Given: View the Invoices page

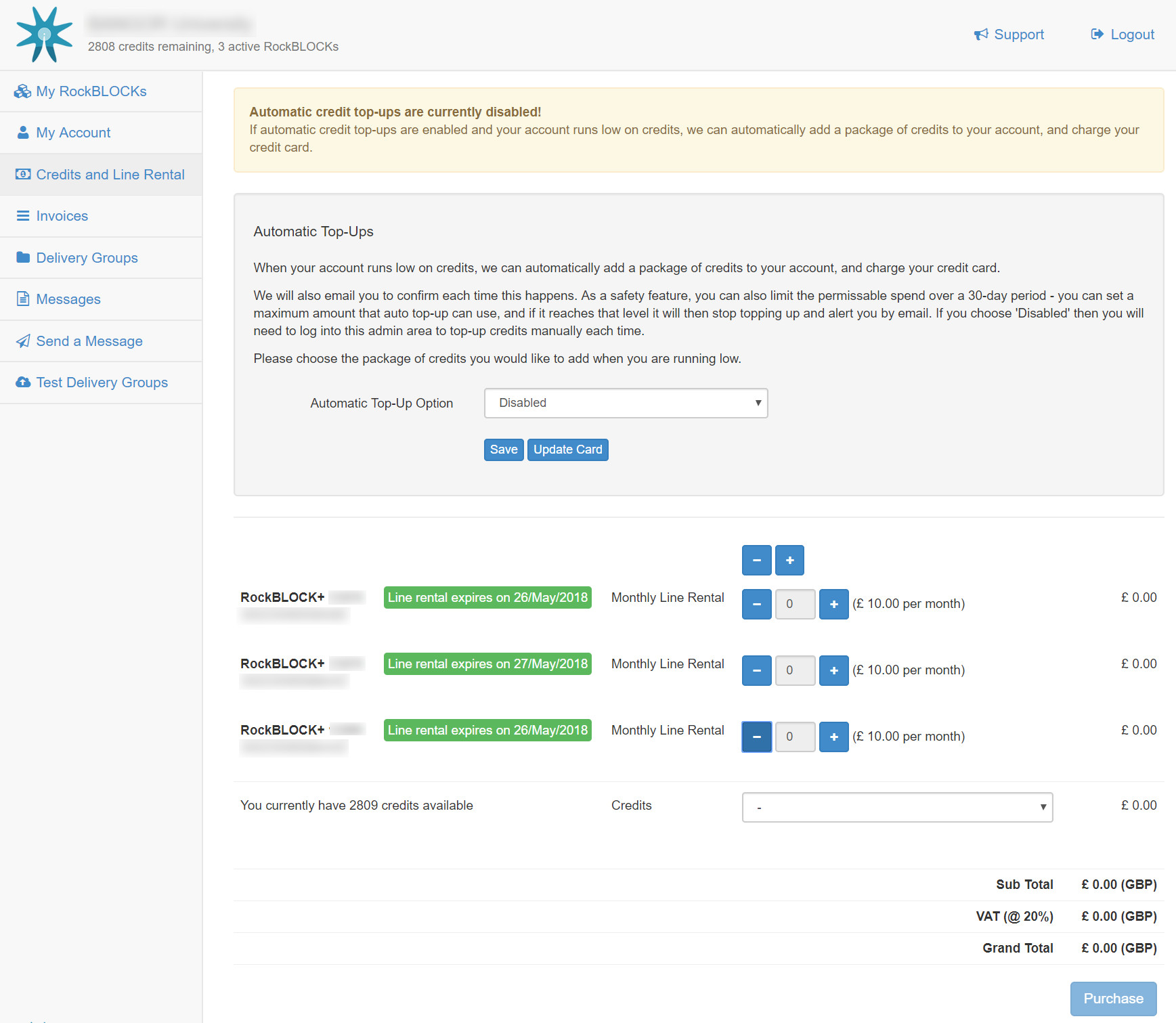Looking at the screenshot, I should (x=101, y=216).
